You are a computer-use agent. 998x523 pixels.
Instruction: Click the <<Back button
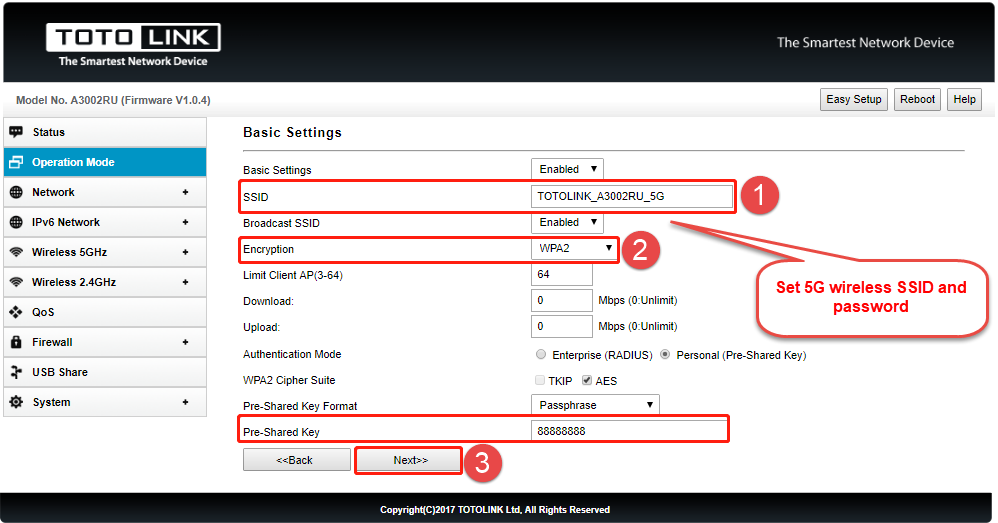click(x=297, y=460)
